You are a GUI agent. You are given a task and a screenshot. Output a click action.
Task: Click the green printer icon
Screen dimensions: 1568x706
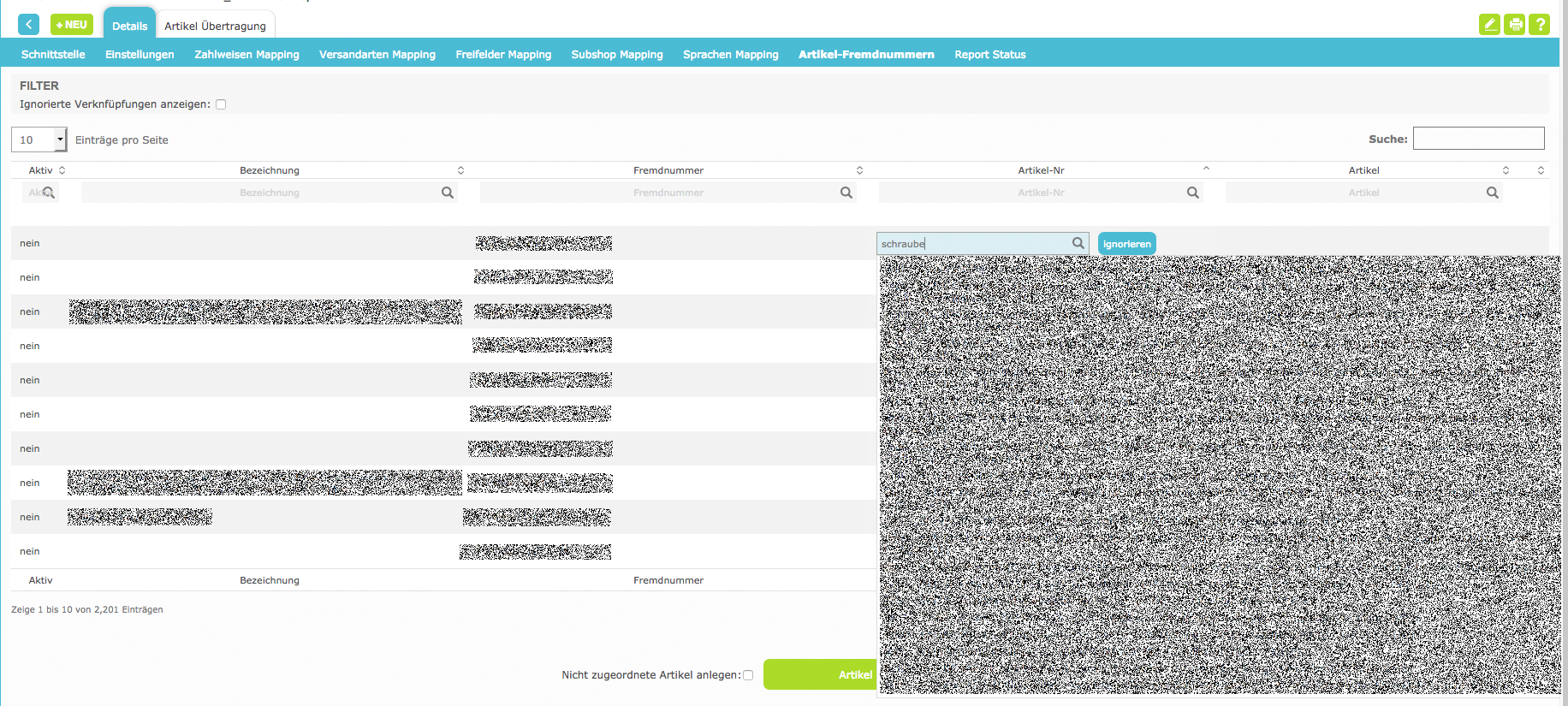[1515, 25]
